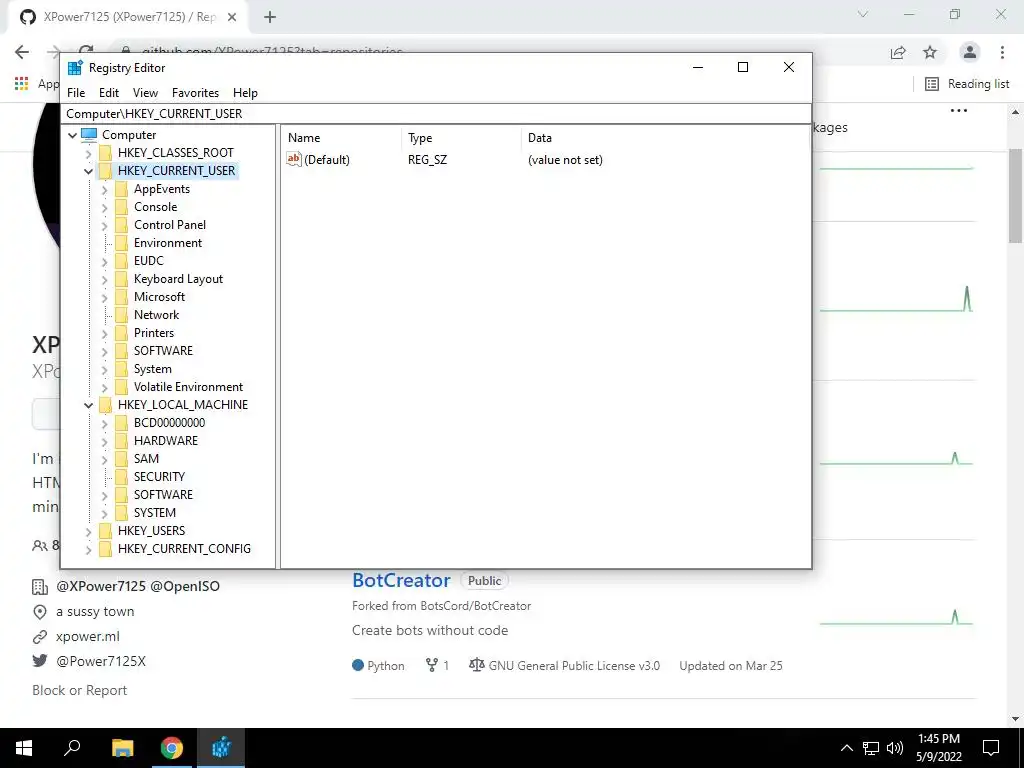Bookmark this page with the star icon
Image resolution: width=1024 pixels, height=768 pixels.
point(930,52)
